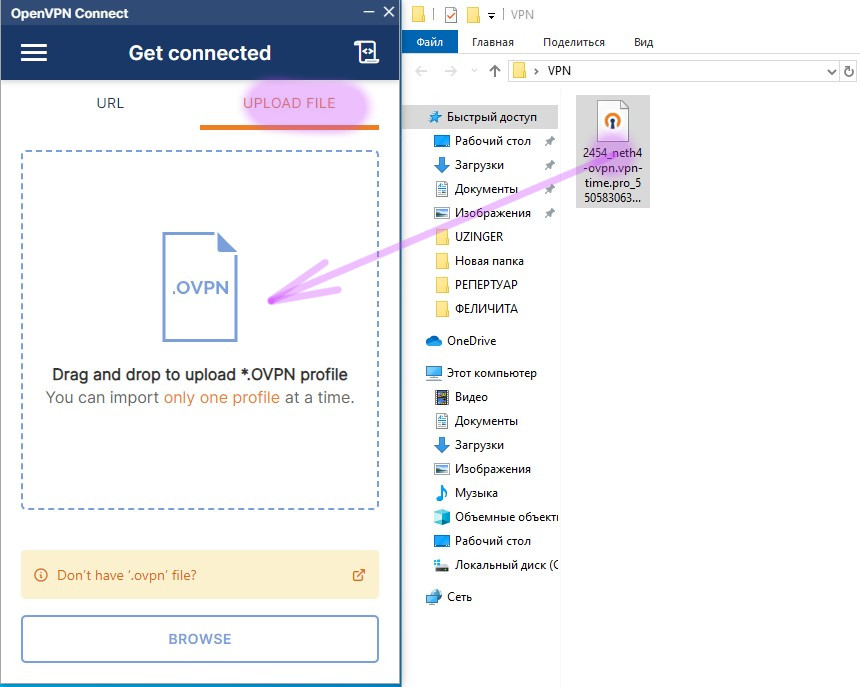Open the quick access toolbar customize dropdown
Screen dimensions: 860x687
tap(491, 15)
